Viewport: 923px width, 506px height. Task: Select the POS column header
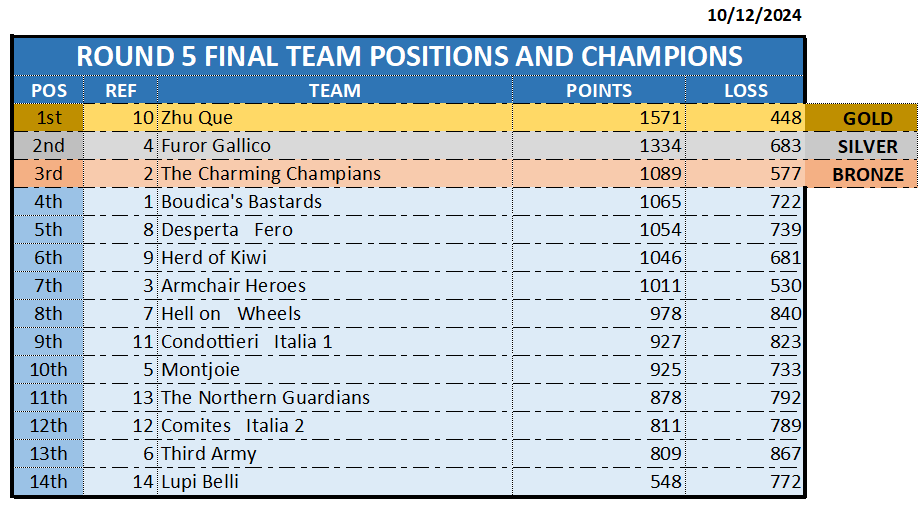tap(49, 90)
